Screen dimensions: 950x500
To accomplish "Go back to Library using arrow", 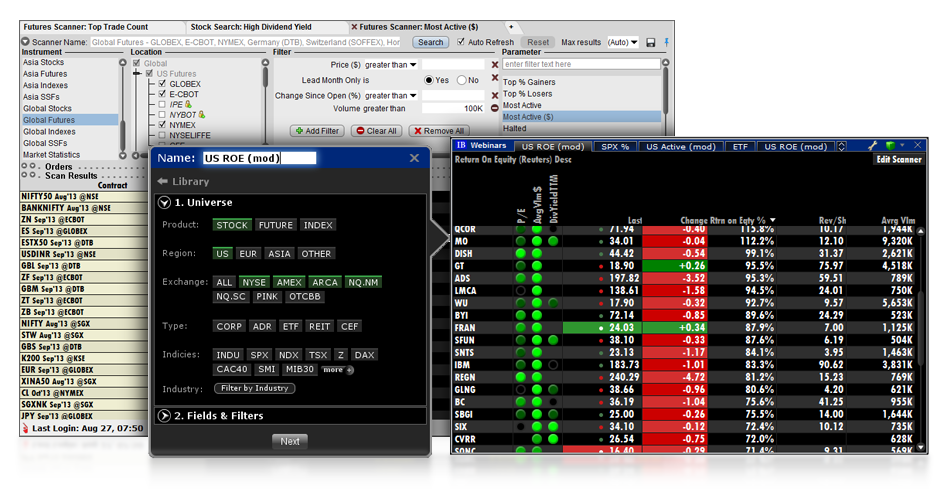I will 162,181.
